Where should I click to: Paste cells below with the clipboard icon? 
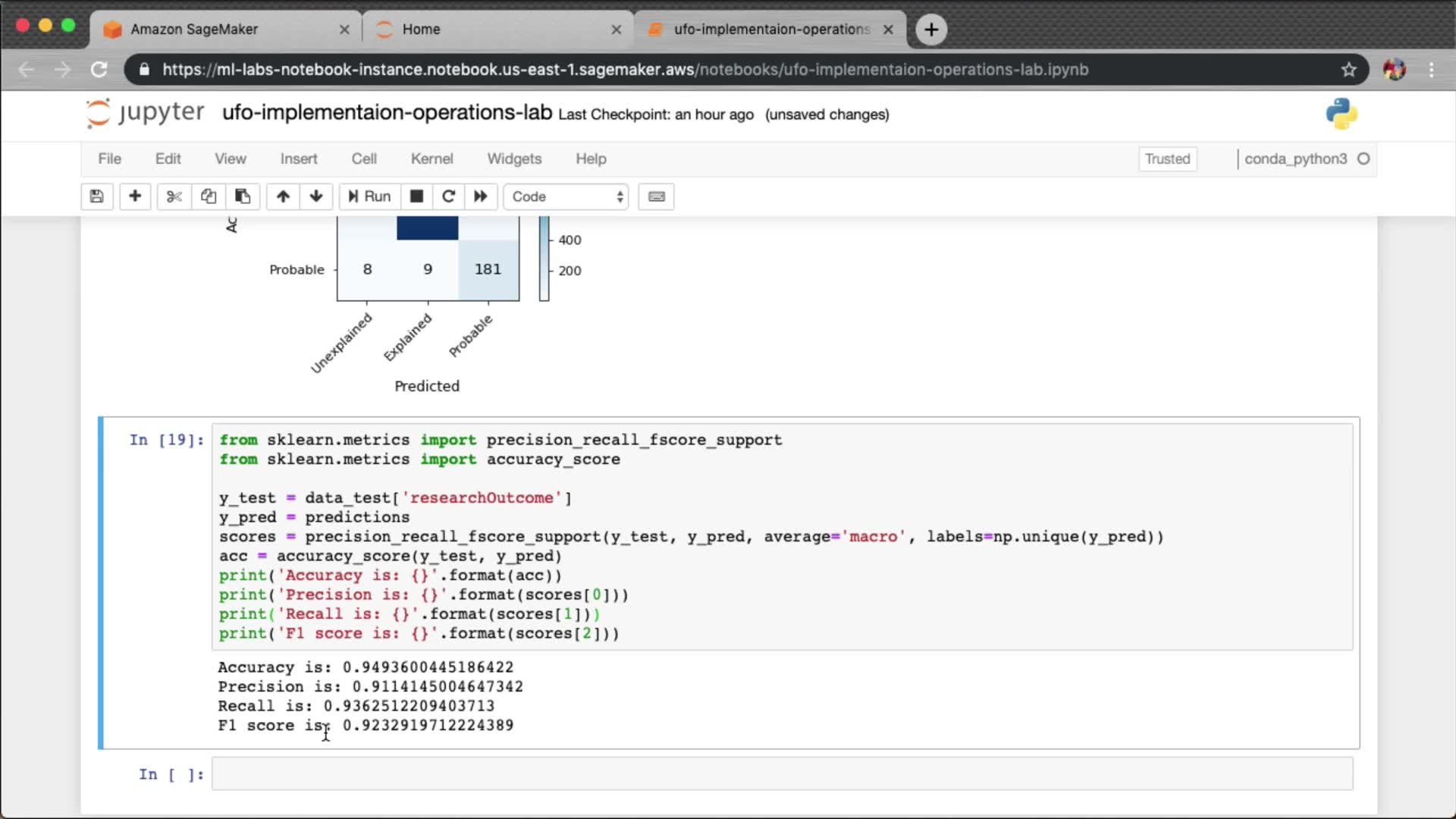(243, 196)
